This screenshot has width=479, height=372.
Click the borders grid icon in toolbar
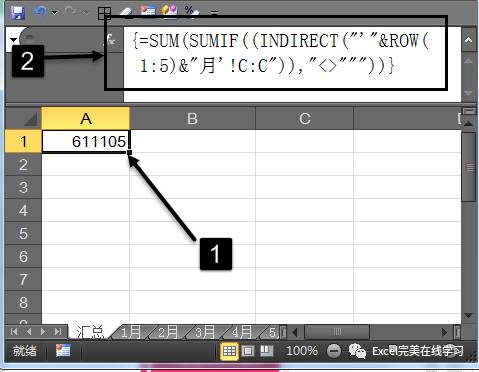point(104,14)
